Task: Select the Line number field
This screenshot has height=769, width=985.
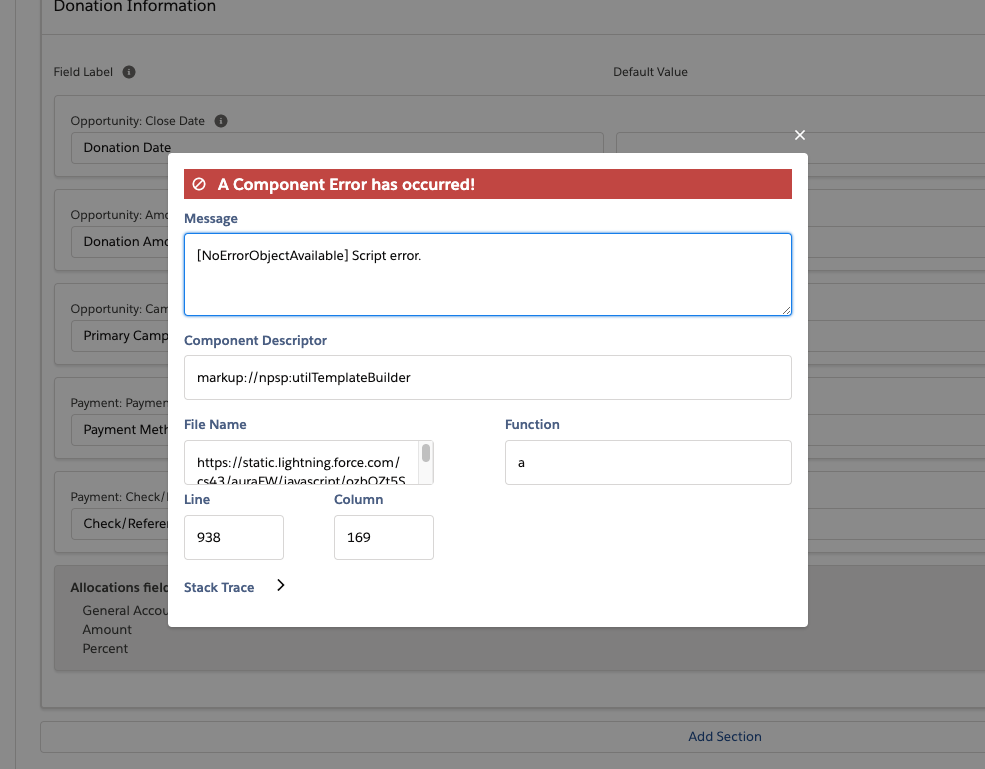Action: [233, 537]
